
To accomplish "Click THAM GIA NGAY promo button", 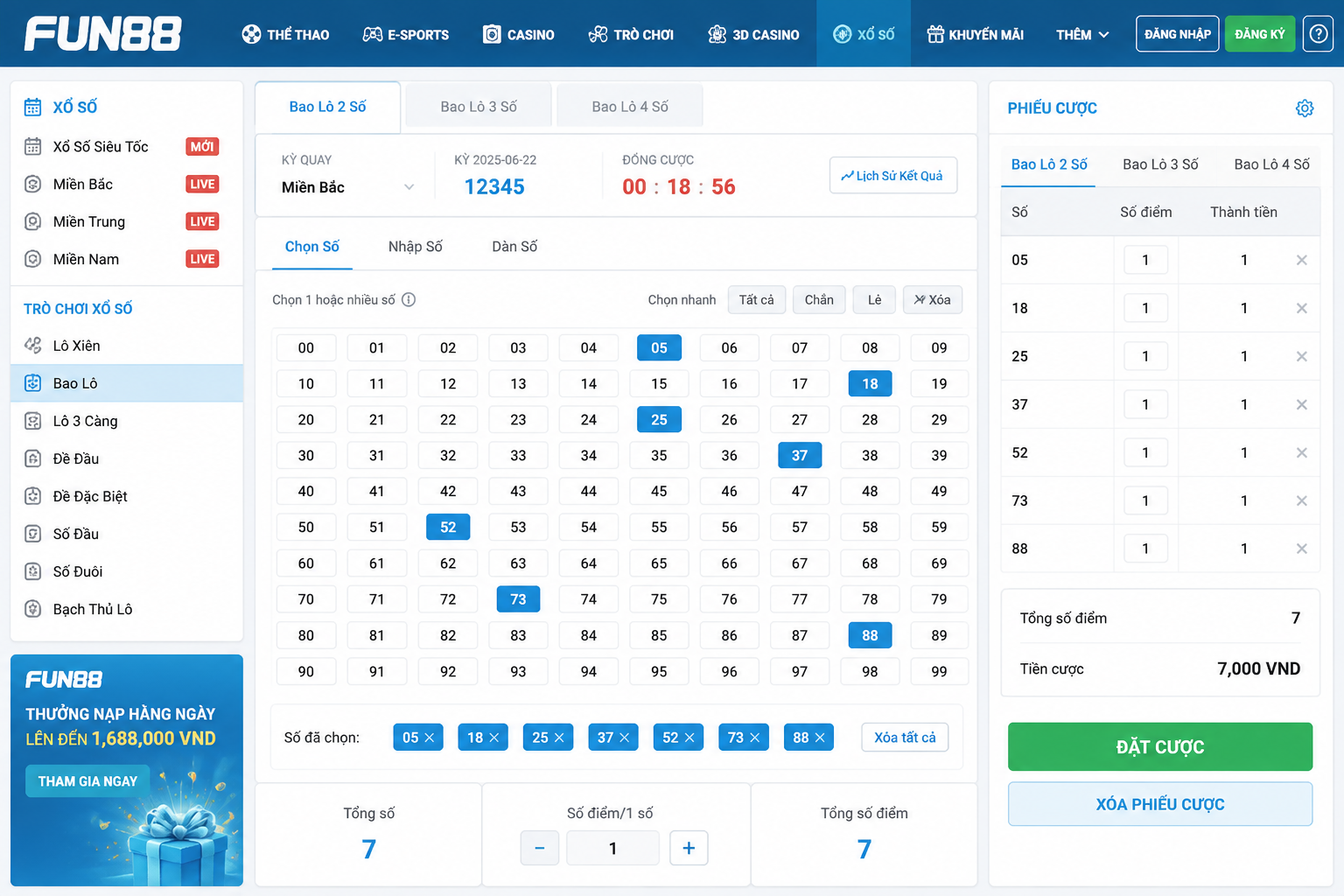I will [87, 781].
